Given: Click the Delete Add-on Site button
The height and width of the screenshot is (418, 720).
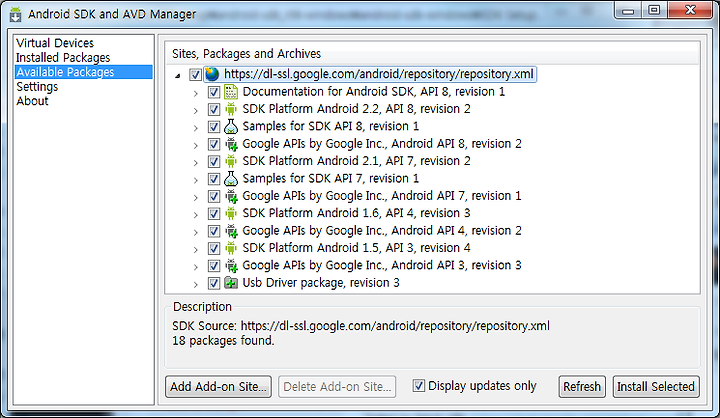Looking at the screenshot, I should [337, 386].
